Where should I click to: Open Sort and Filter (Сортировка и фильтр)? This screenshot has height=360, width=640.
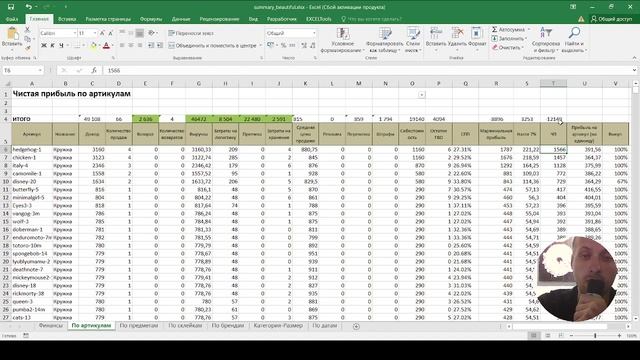coord(546,40)
